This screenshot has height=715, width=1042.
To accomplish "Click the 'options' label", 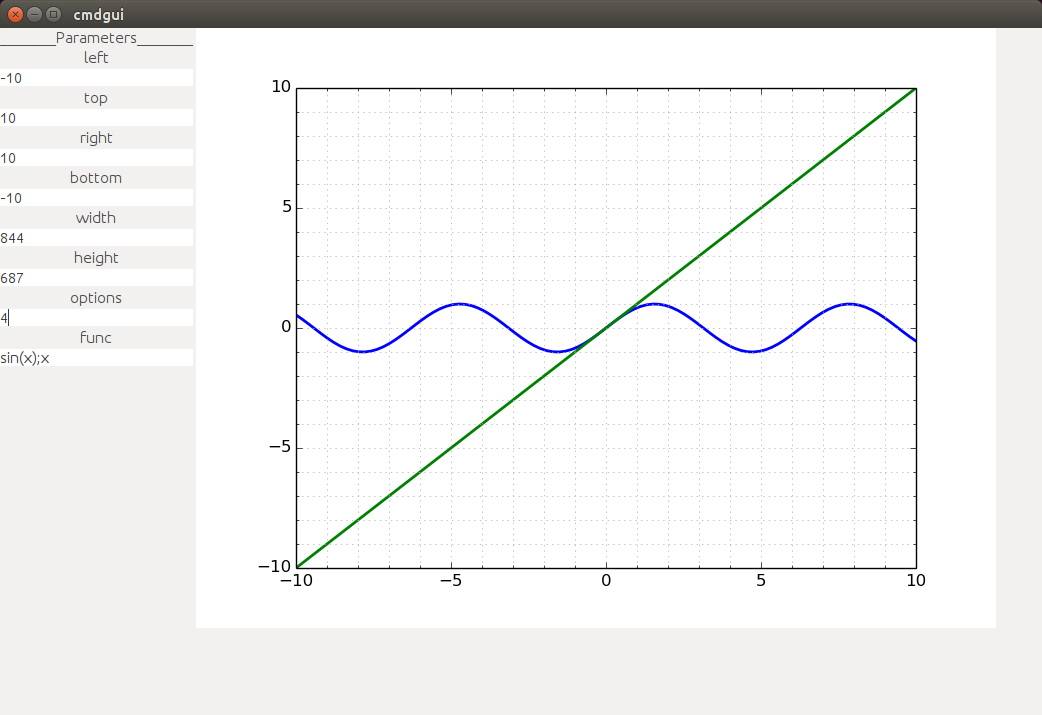I will pos(96,298).
